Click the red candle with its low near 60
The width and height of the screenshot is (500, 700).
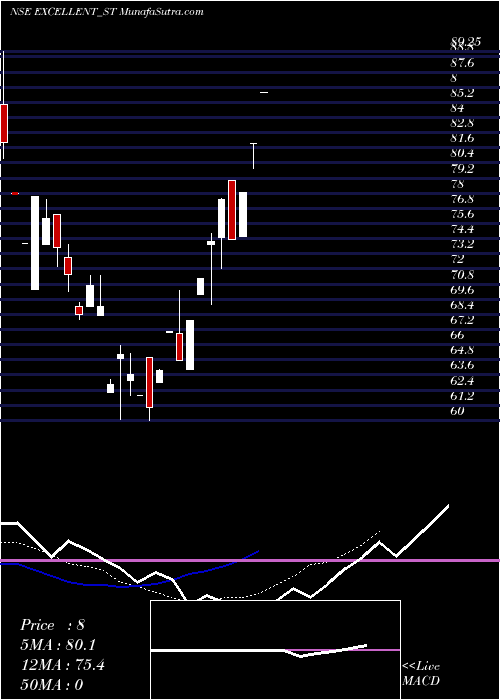[x=149, y=383]
